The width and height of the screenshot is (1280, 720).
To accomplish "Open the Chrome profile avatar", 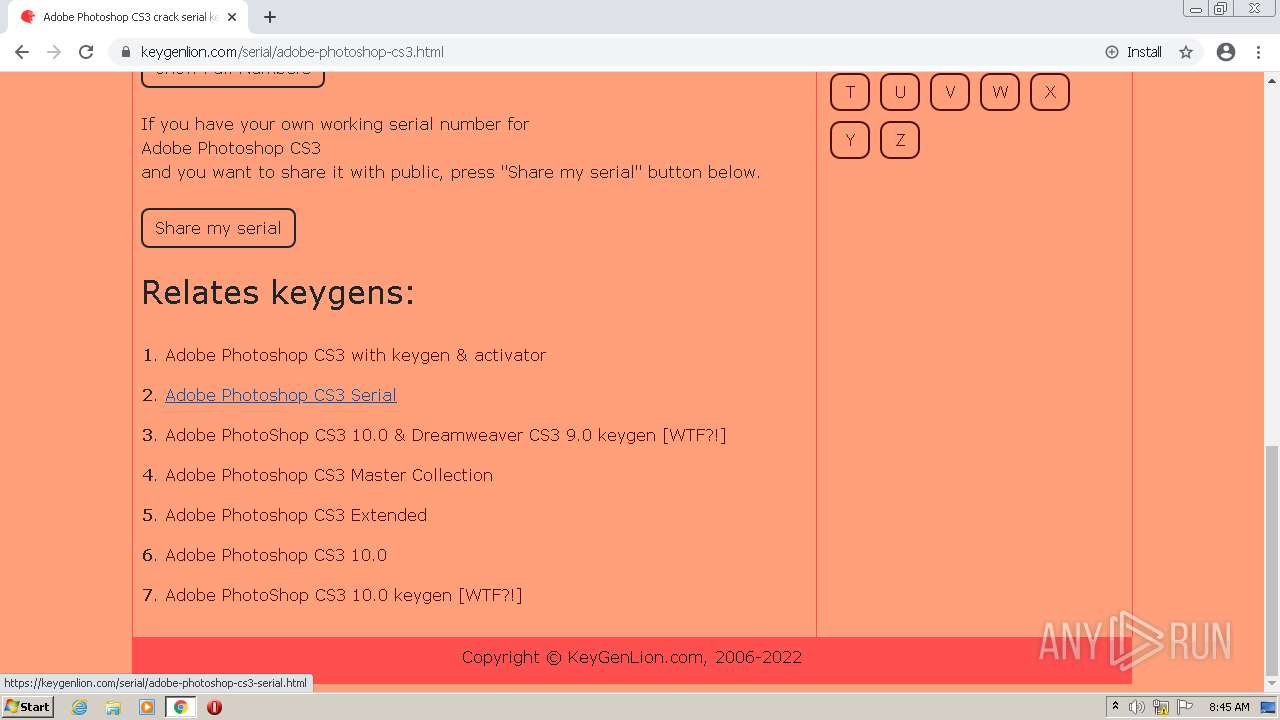I will tap(1226, 52).
